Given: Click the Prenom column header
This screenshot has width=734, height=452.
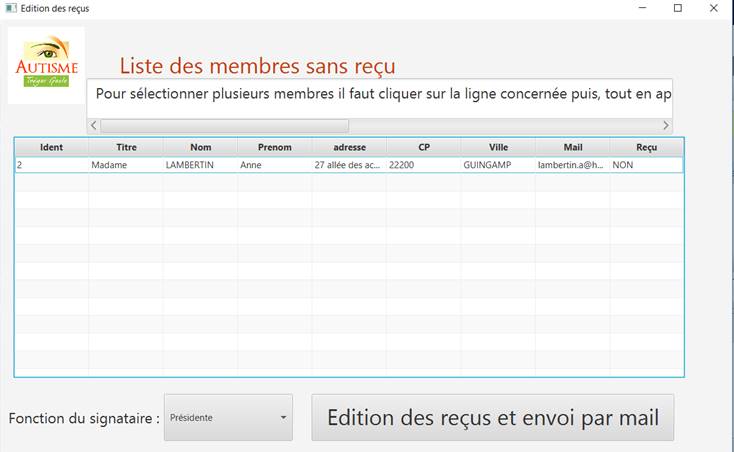Looking at the screenshot, I should [274, 147].
